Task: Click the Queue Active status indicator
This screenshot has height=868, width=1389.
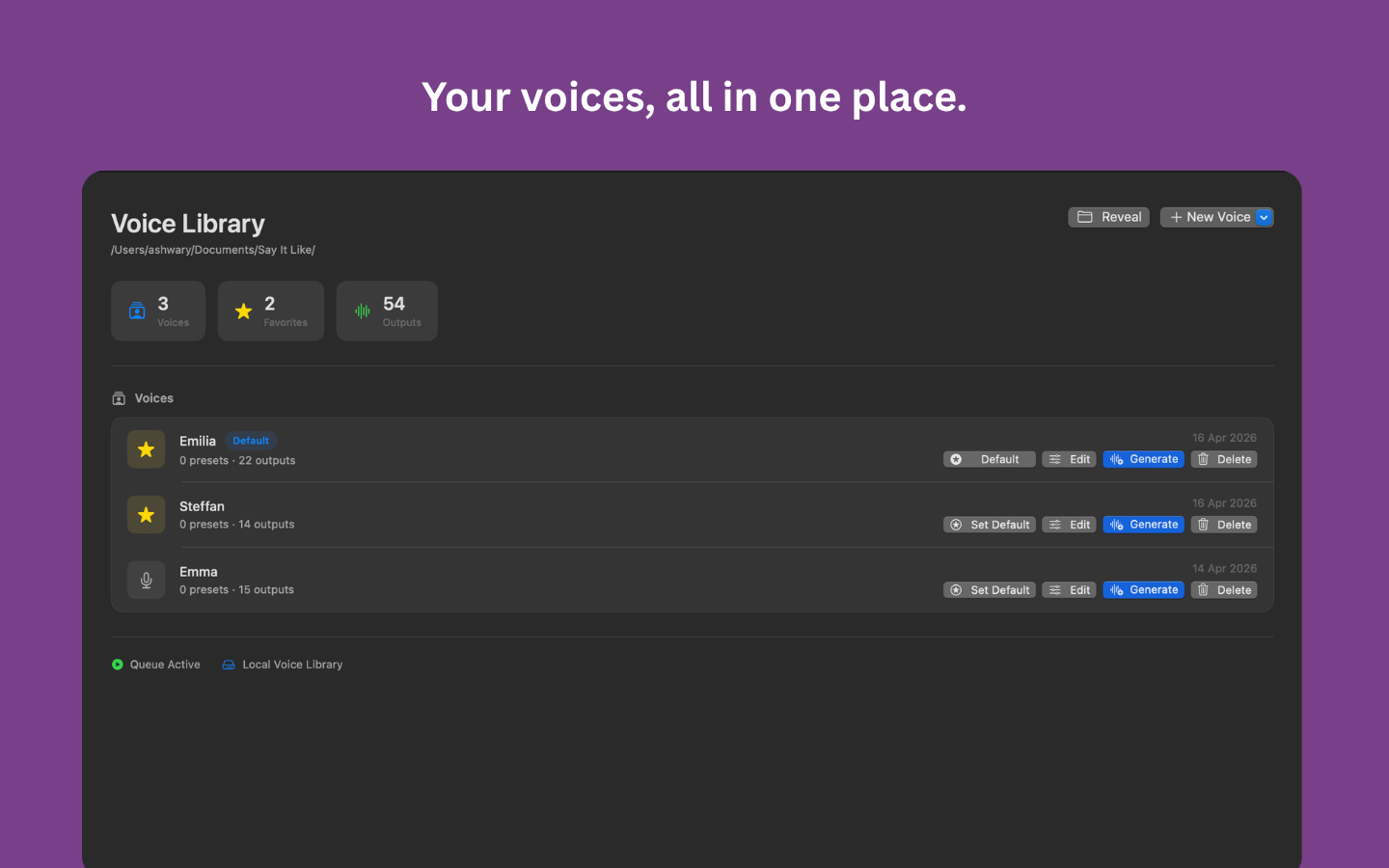Action: (156, 665)
